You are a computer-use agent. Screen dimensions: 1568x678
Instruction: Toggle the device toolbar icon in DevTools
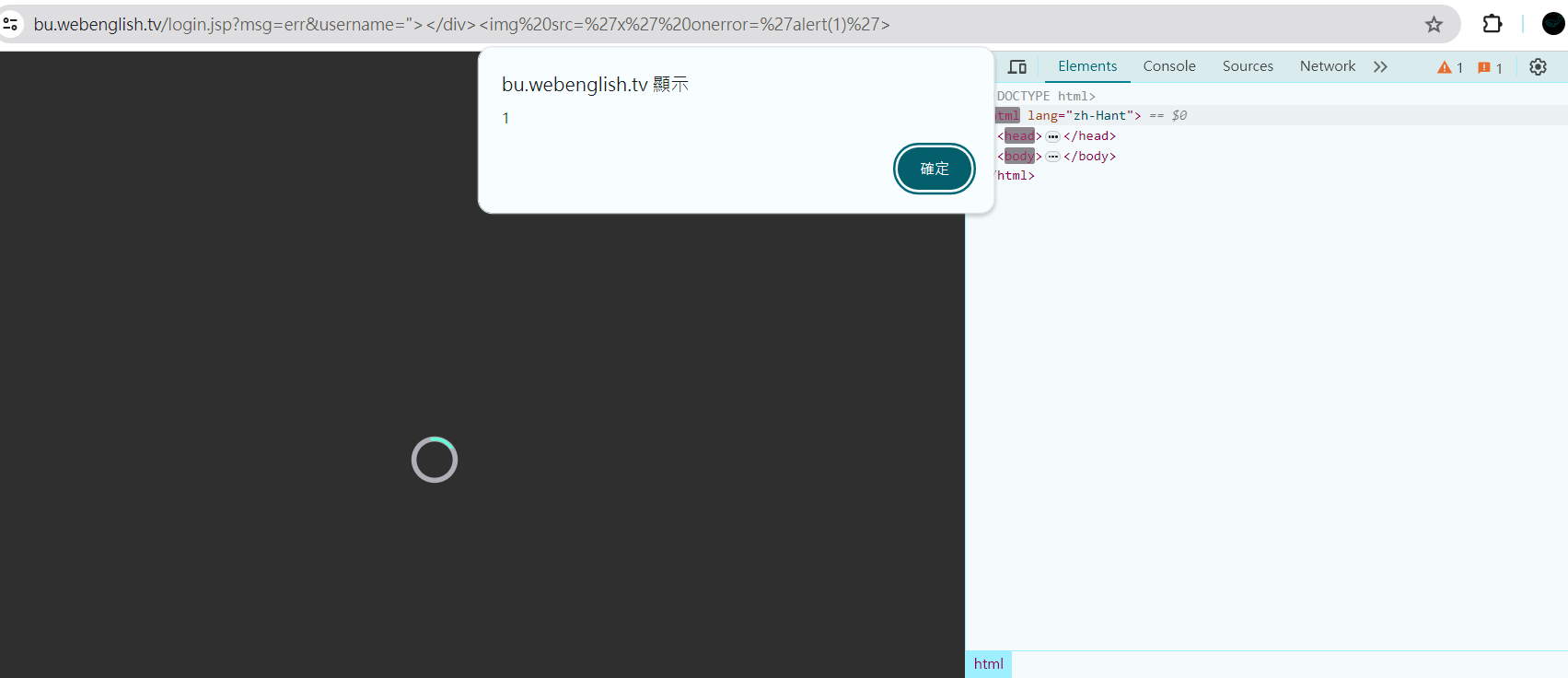point(1017,66)
